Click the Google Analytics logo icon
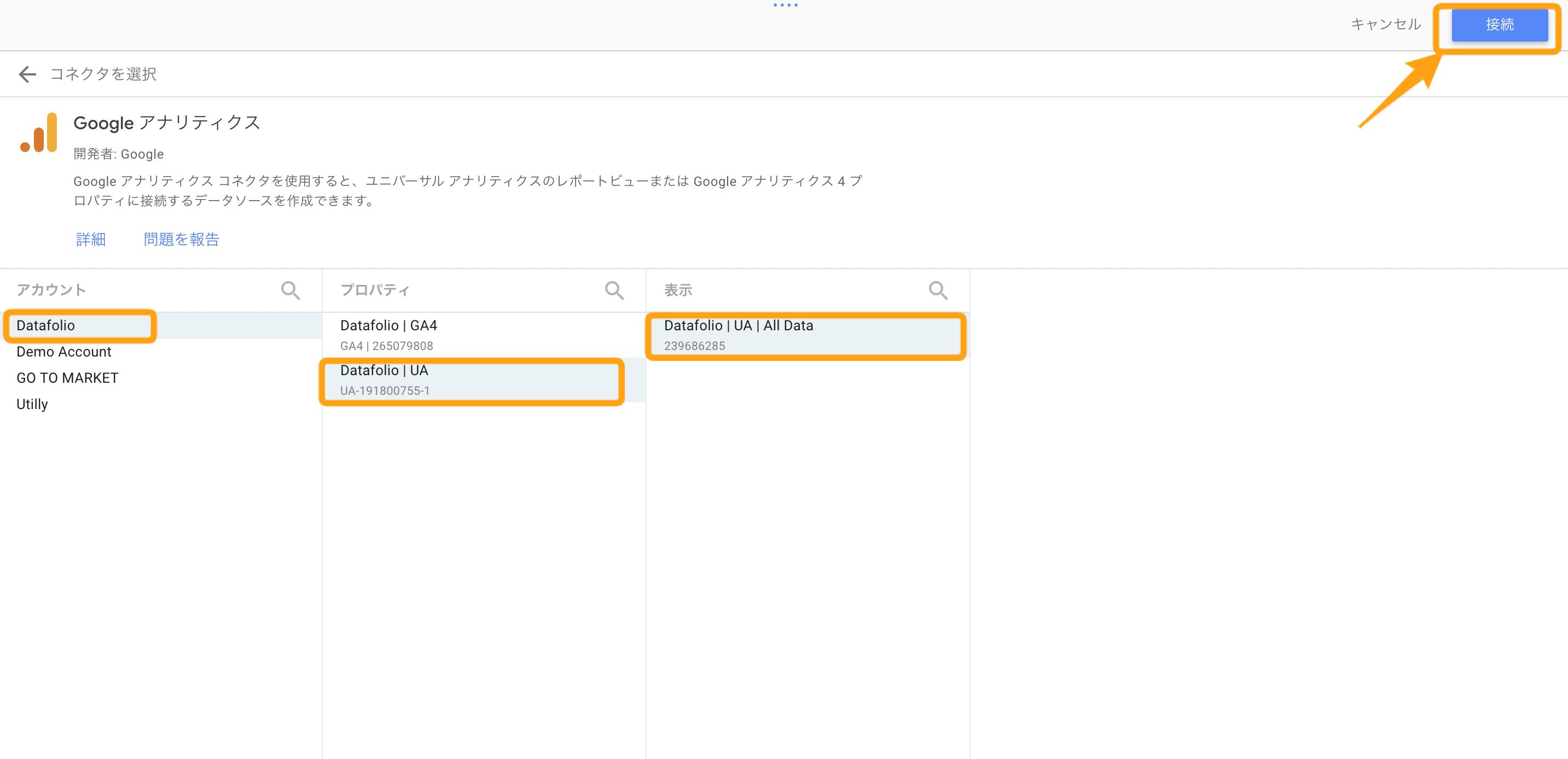Viewport: 1568px width, 759px height. 39,132
